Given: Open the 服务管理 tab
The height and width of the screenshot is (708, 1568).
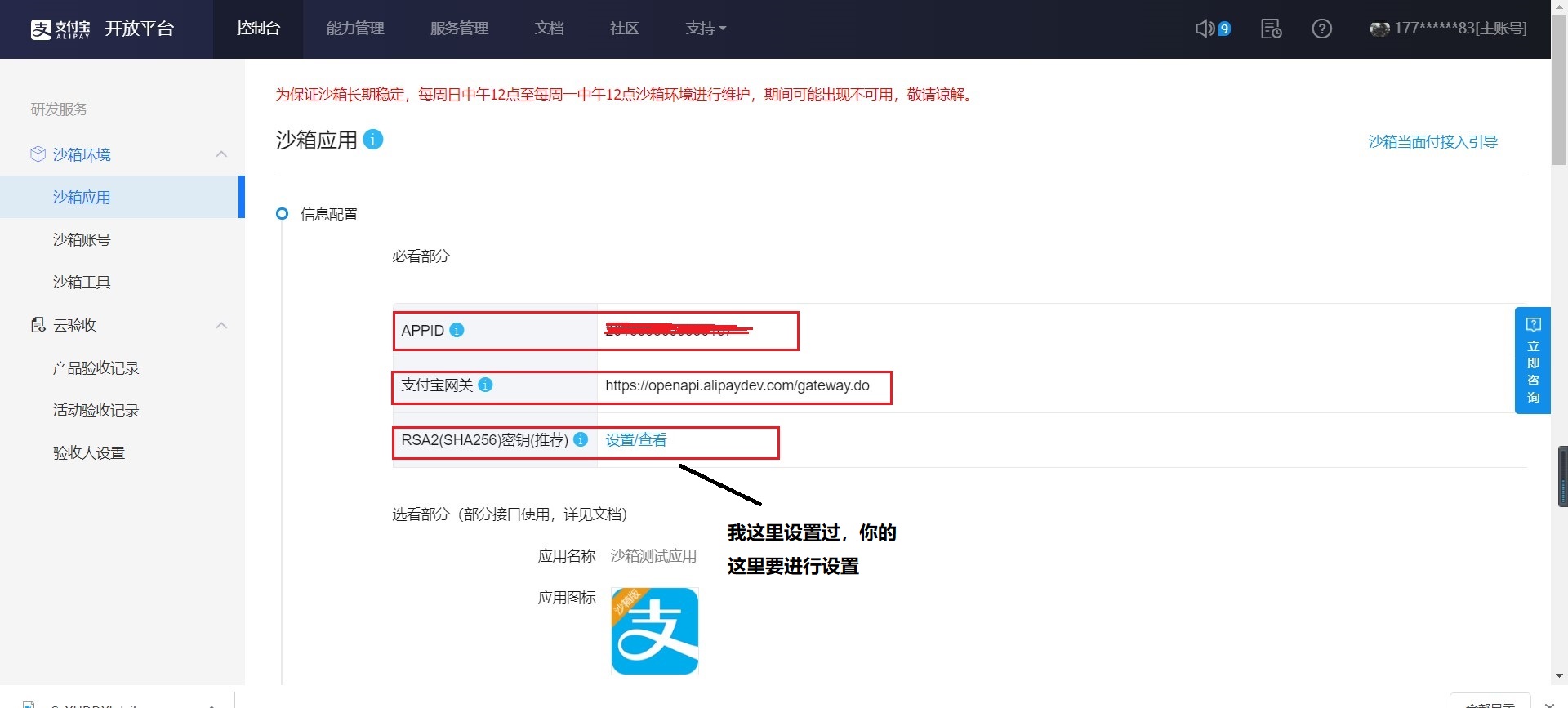Looking at the screenshot, I should (x=459, y=29).
